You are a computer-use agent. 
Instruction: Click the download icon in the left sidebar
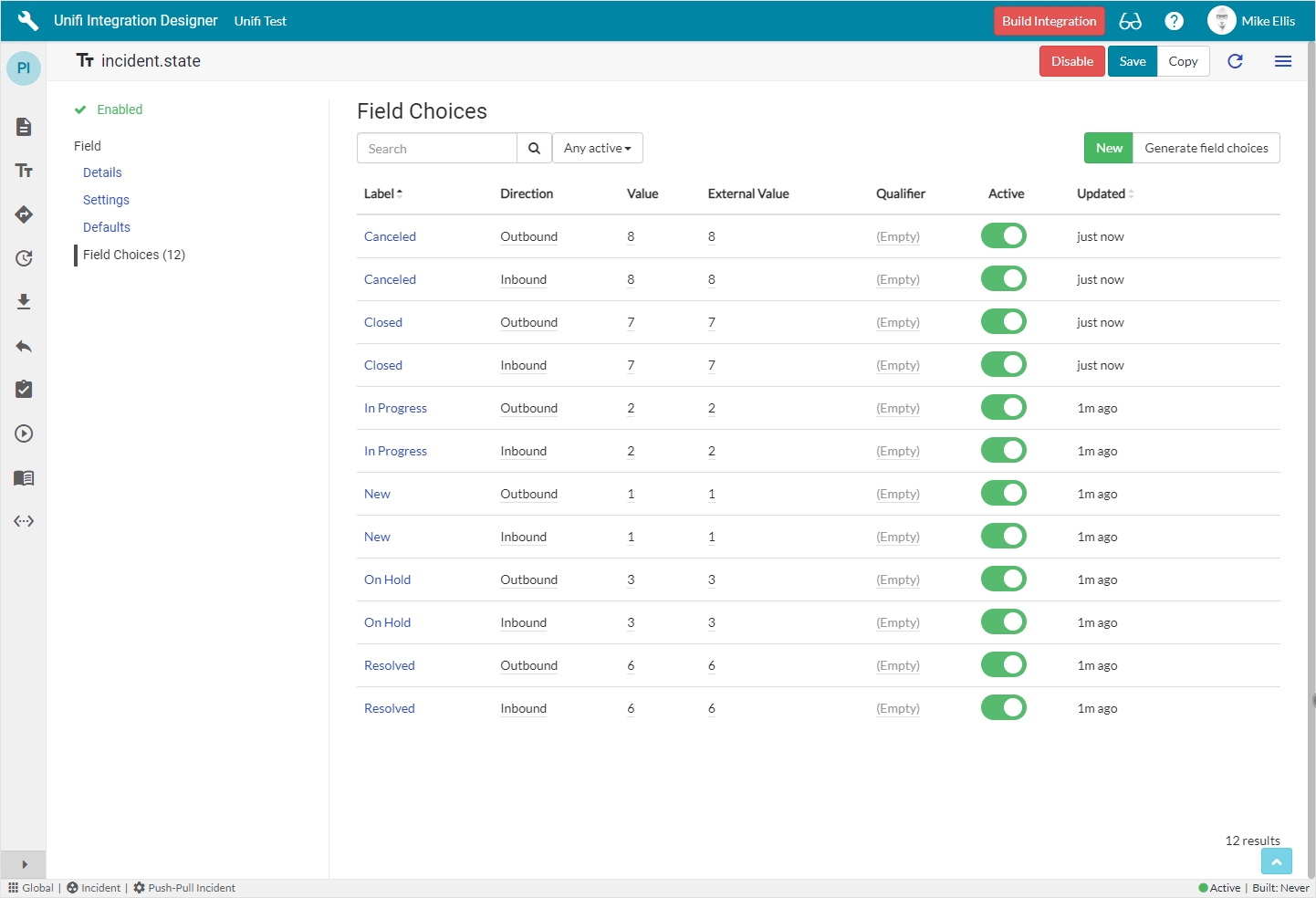click(24, 302)
